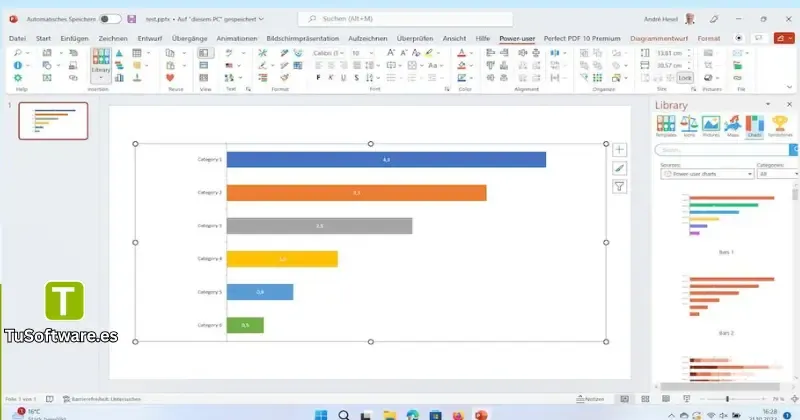Switch to normal view in status bar
The image size is (800, 420).
tap(624, 399)
